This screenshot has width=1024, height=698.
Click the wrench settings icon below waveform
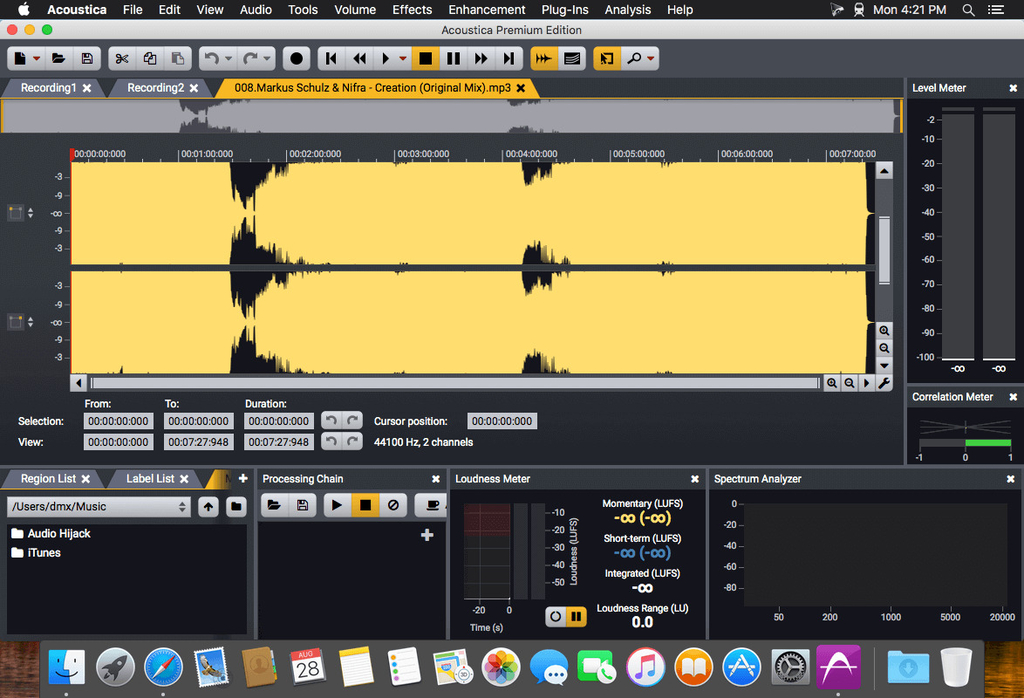click(884, 383)
